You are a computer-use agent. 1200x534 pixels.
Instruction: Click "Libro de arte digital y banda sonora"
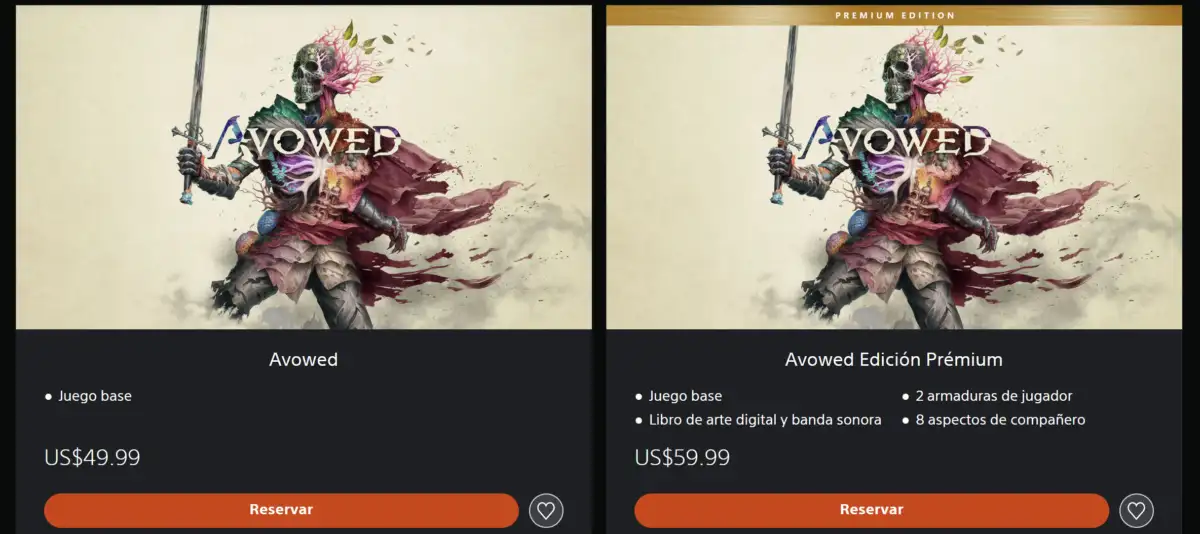pyautogui.click(x=765, y=420)
